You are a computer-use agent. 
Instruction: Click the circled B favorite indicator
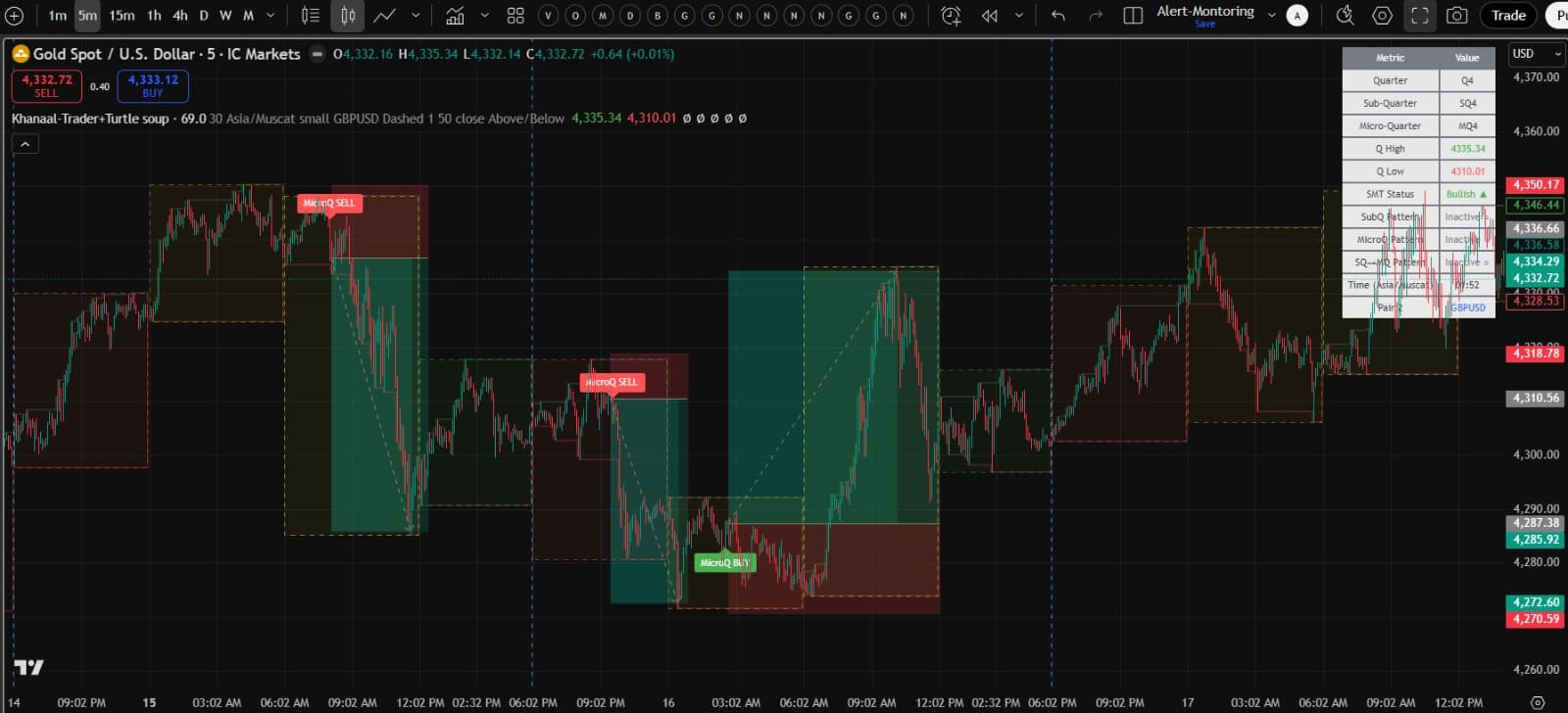(658, 16)
